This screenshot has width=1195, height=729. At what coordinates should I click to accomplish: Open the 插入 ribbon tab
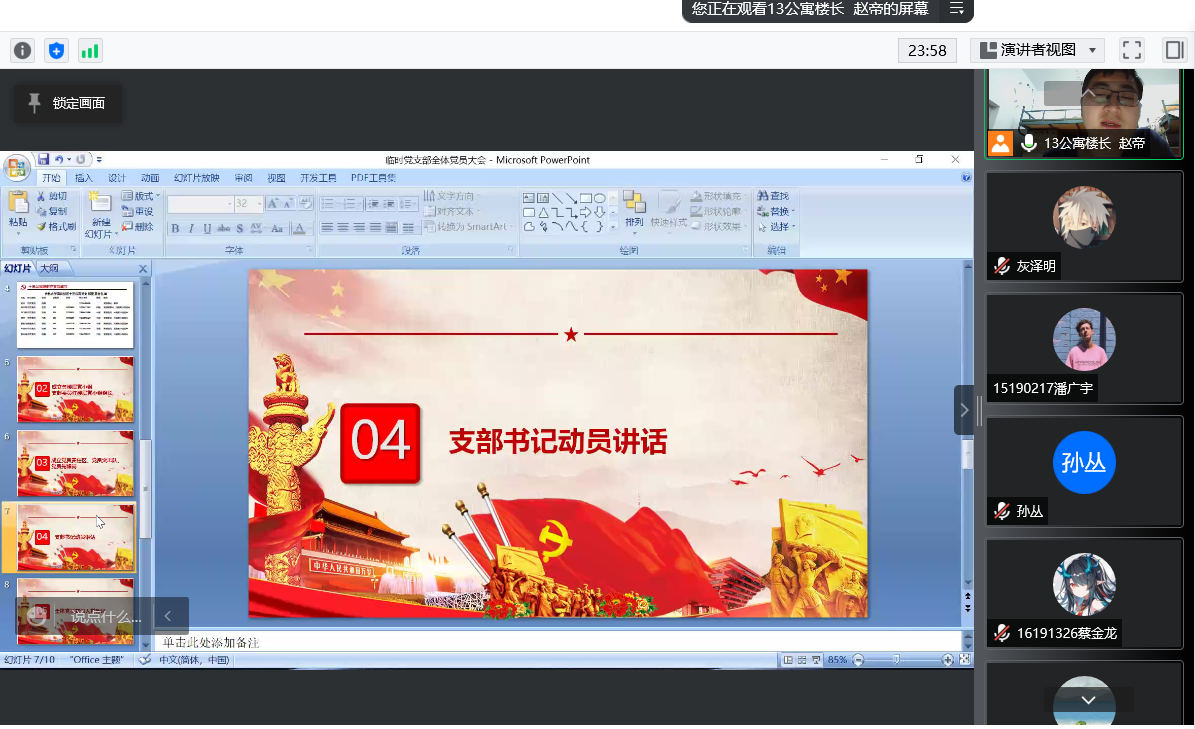click(84, 178)
